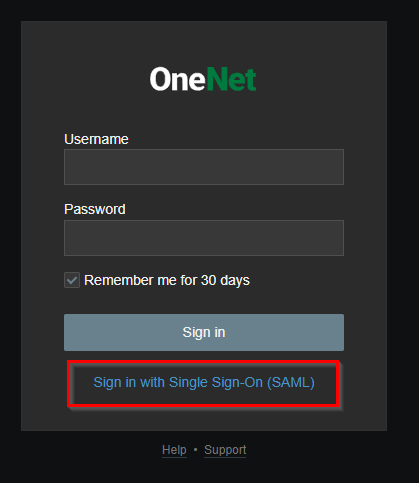Focus the Password input field
The height and width of the screenshot is (483, 419).
coord(204,238)
